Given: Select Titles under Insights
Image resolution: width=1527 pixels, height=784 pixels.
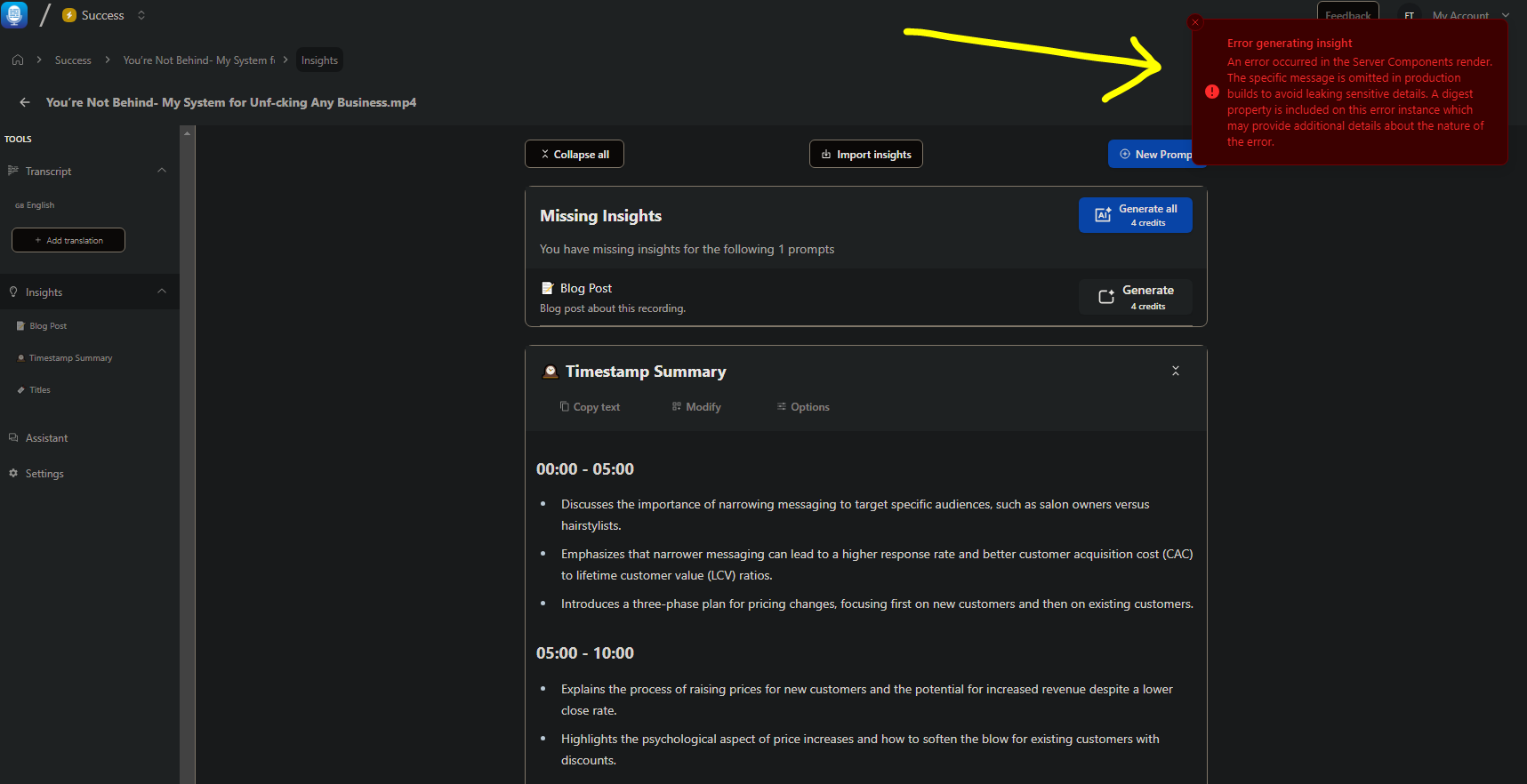Looking at the screenshot, I should coord(40,390).
